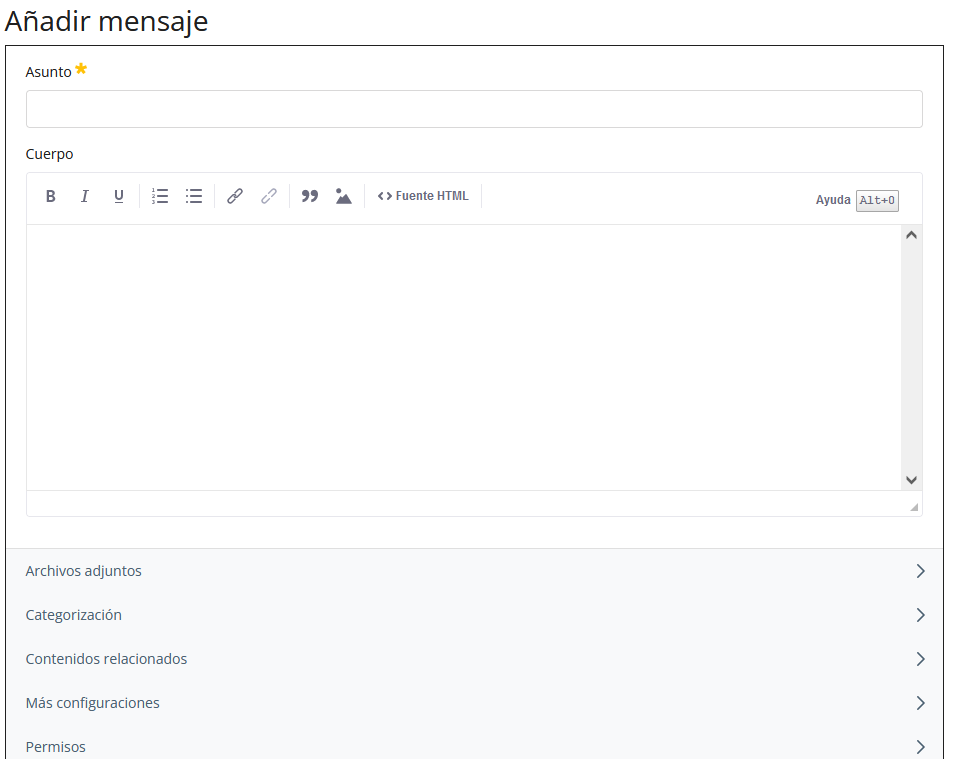Expand the Categorización section
The width and height of the screenshot is (961, 759).
pos(474,615)
